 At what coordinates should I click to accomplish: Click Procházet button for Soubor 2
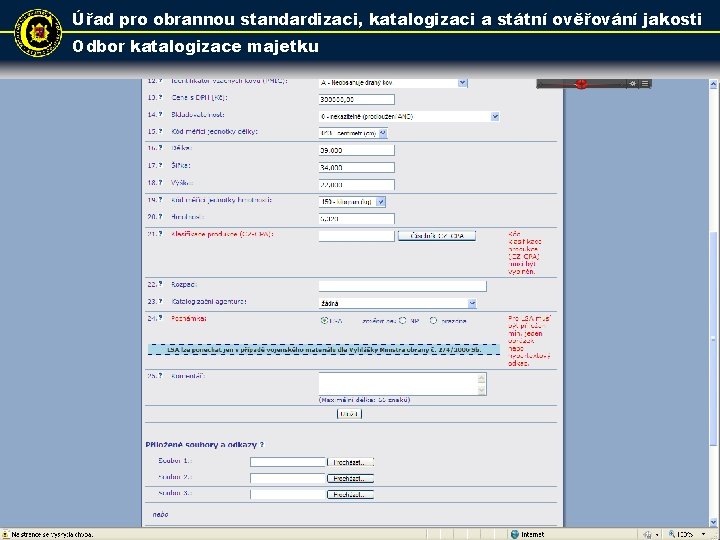[x=350, y=478]
